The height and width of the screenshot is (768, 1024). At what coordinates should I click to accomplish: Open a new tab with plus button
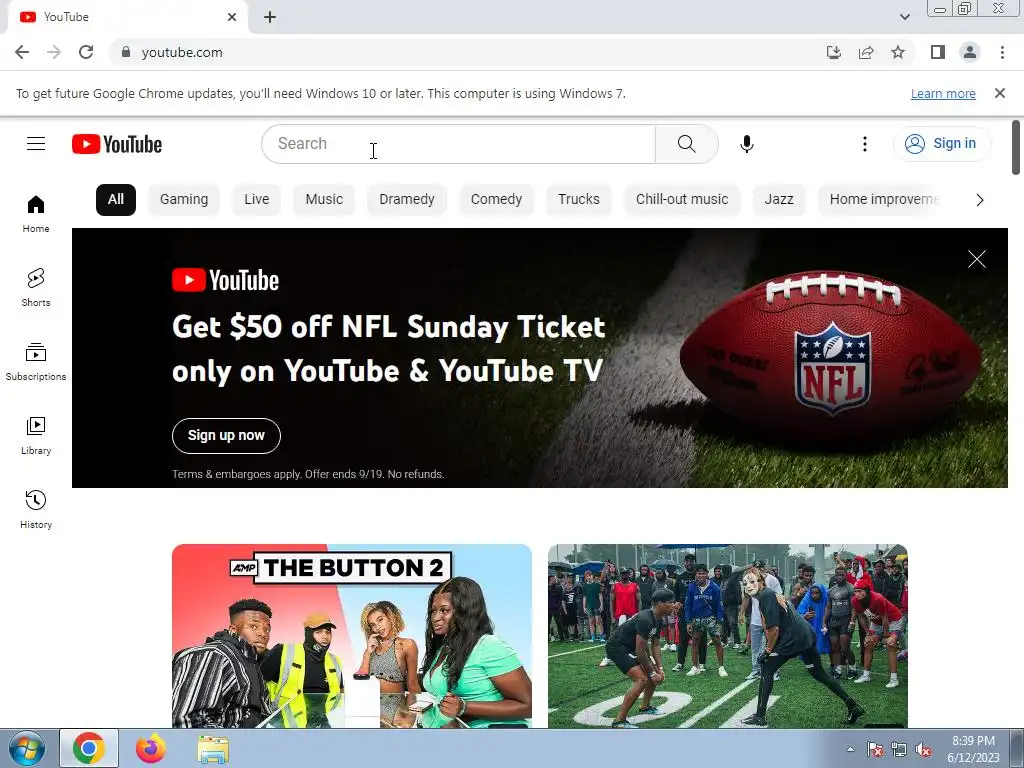[270, 17]
